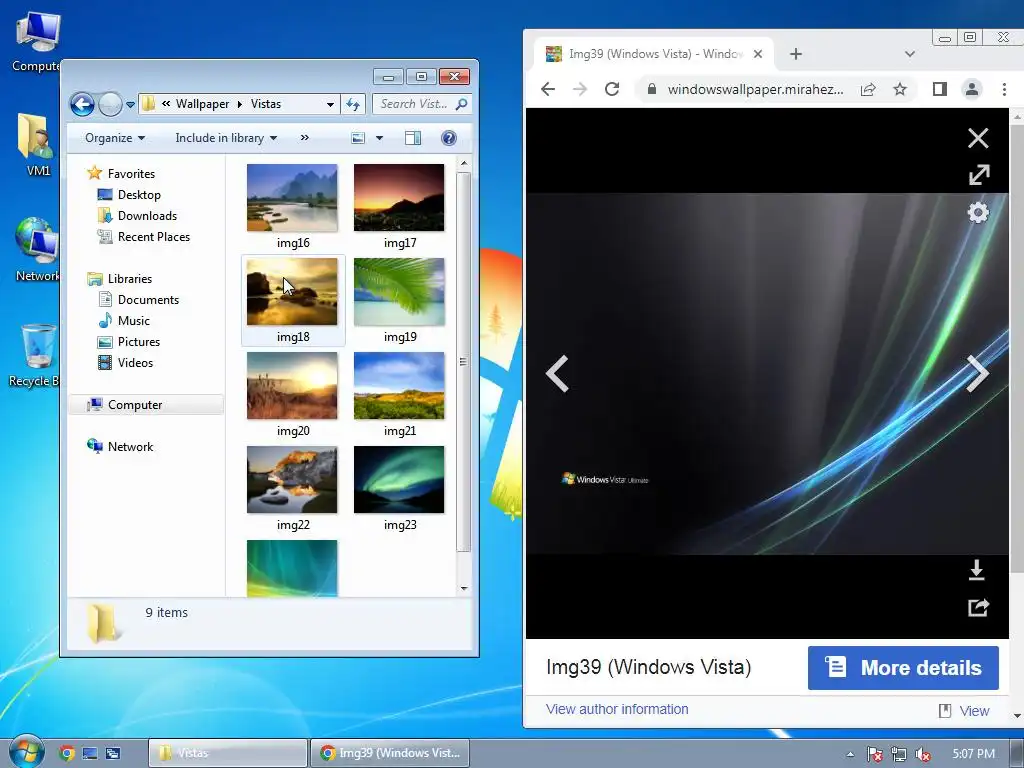
Task: Click Explorer's disabled forward arrow button
Action: [110, 104]
